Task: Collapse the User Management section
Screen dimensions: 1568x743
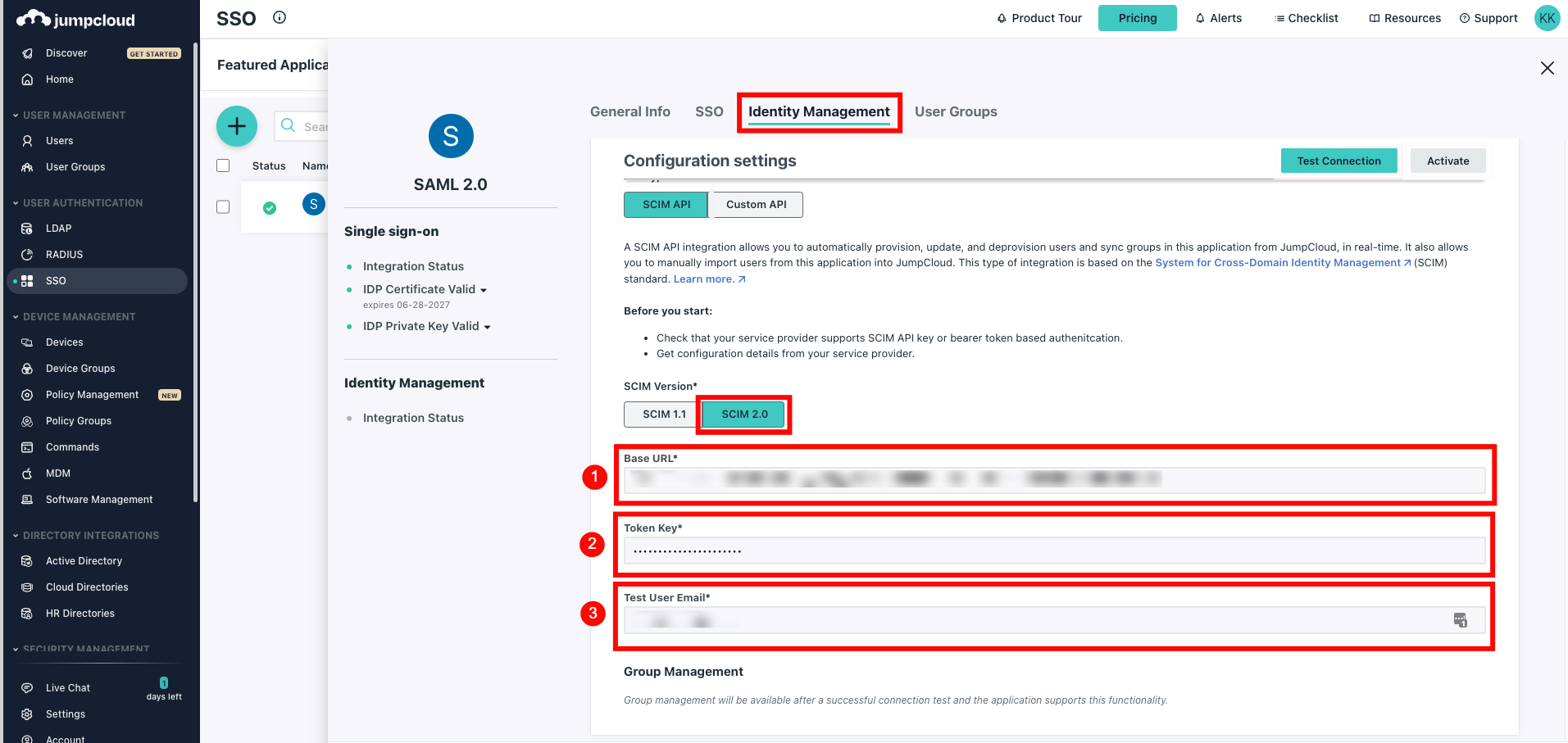Action: (16, 116)
